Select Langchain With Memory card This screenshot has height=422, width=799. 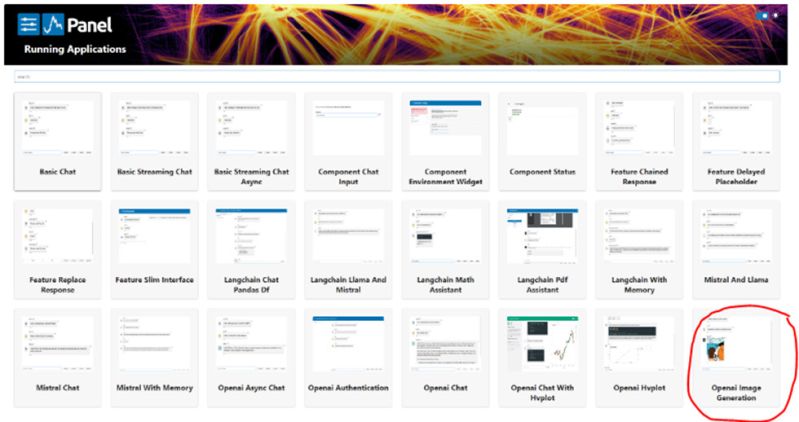click(639, 250)
